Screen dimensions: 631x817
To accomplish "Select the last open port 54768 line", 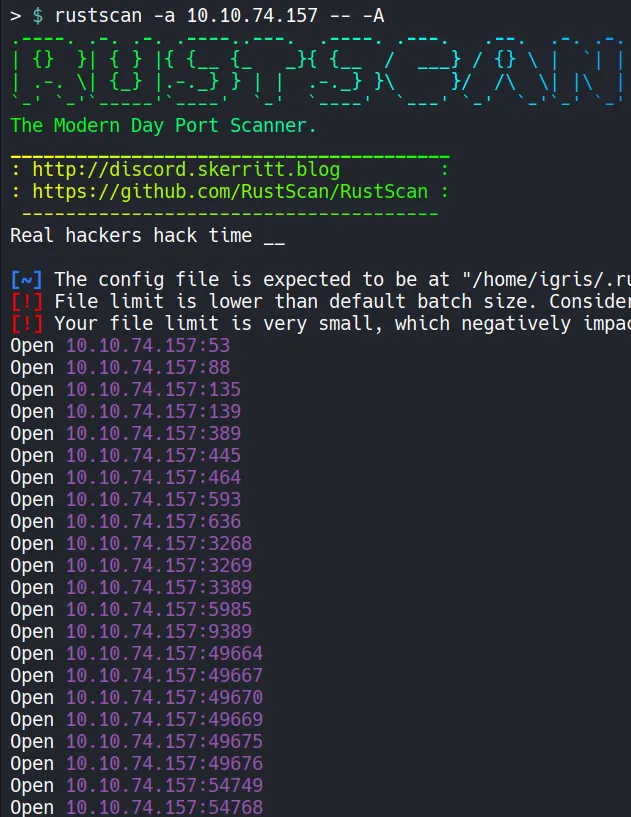I will (137, 807).
